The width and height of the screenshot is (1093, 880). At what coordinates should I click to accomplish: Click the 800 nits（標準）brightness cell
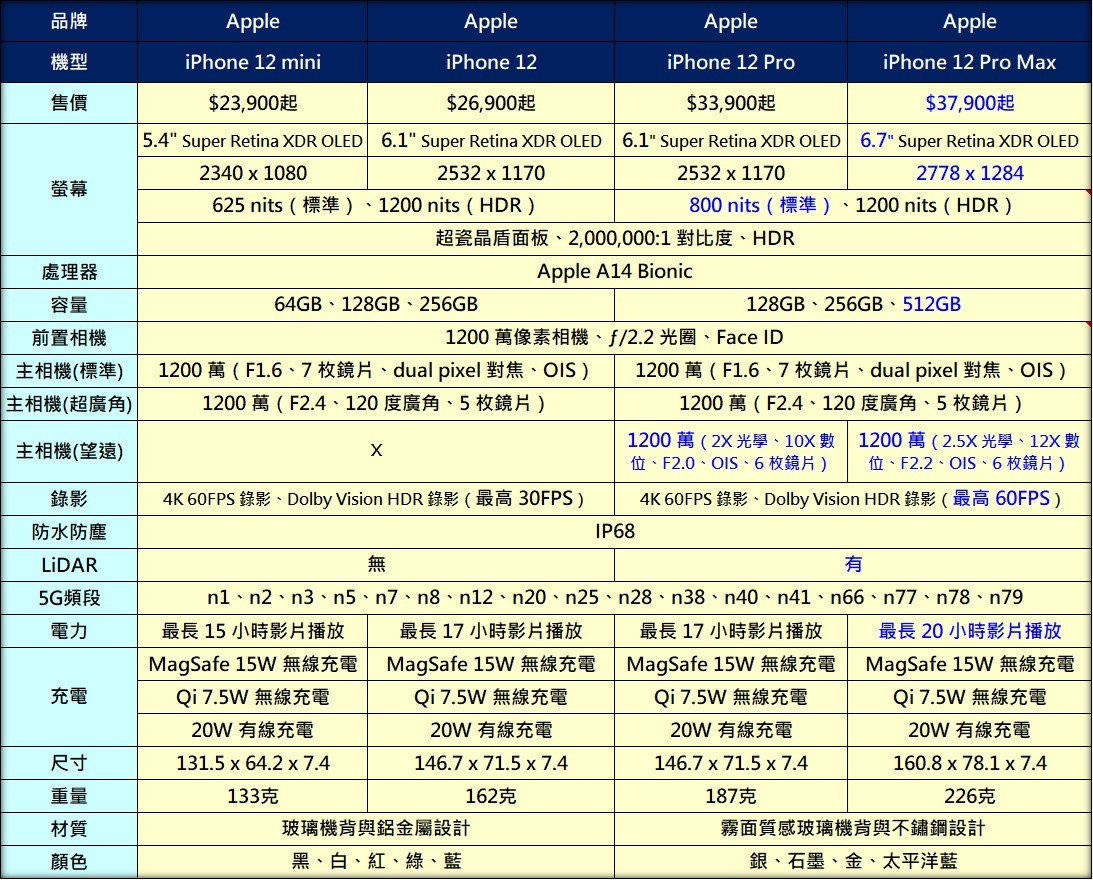pos(853,206)
